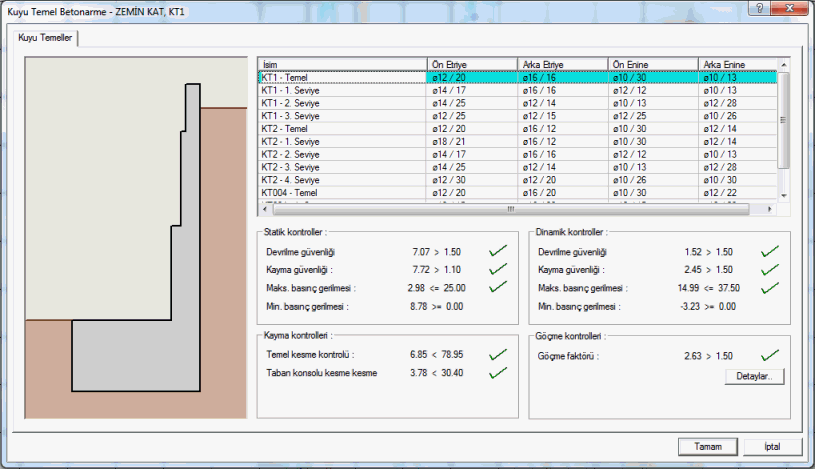Click the Dinamik kontroller group label

pos(571,232)
